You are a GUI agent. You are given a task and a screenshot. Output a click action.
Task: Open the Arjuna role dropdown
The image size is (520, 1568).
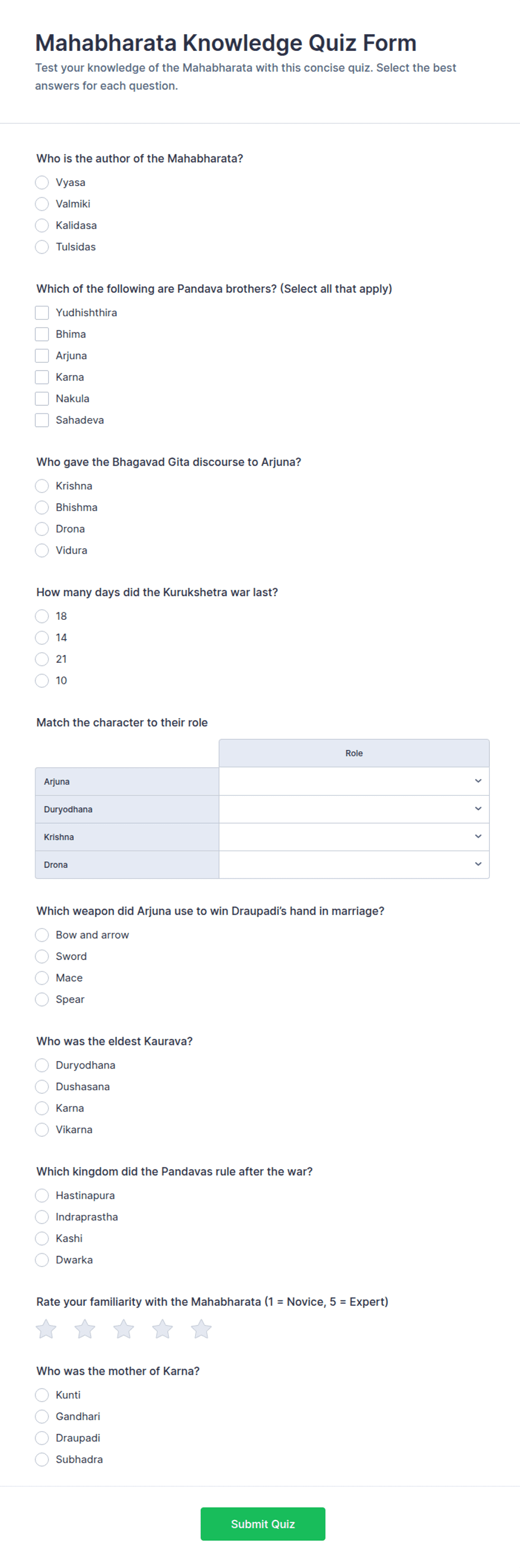354,781
